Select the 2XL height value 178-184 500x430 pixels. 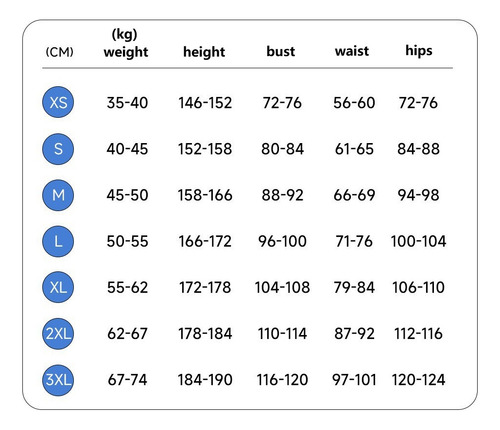205,333
